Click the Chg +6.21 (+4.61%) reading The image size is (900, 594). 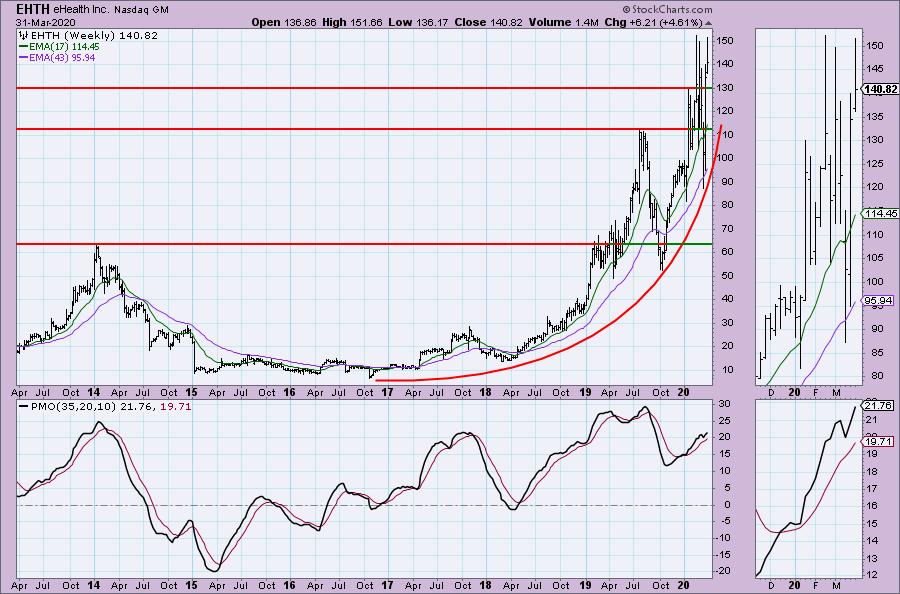click(653, 22)
